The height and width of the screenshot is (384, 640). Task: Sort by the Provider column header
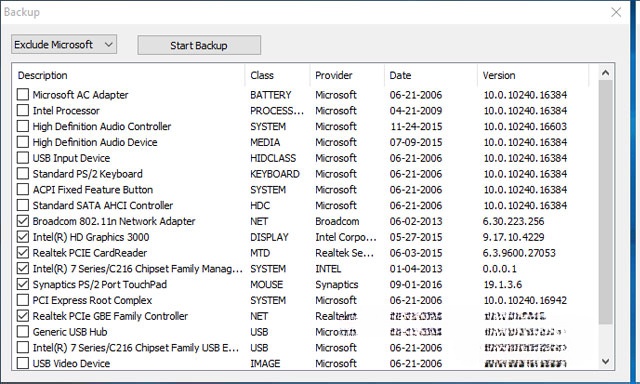click(x=333, y=75)
